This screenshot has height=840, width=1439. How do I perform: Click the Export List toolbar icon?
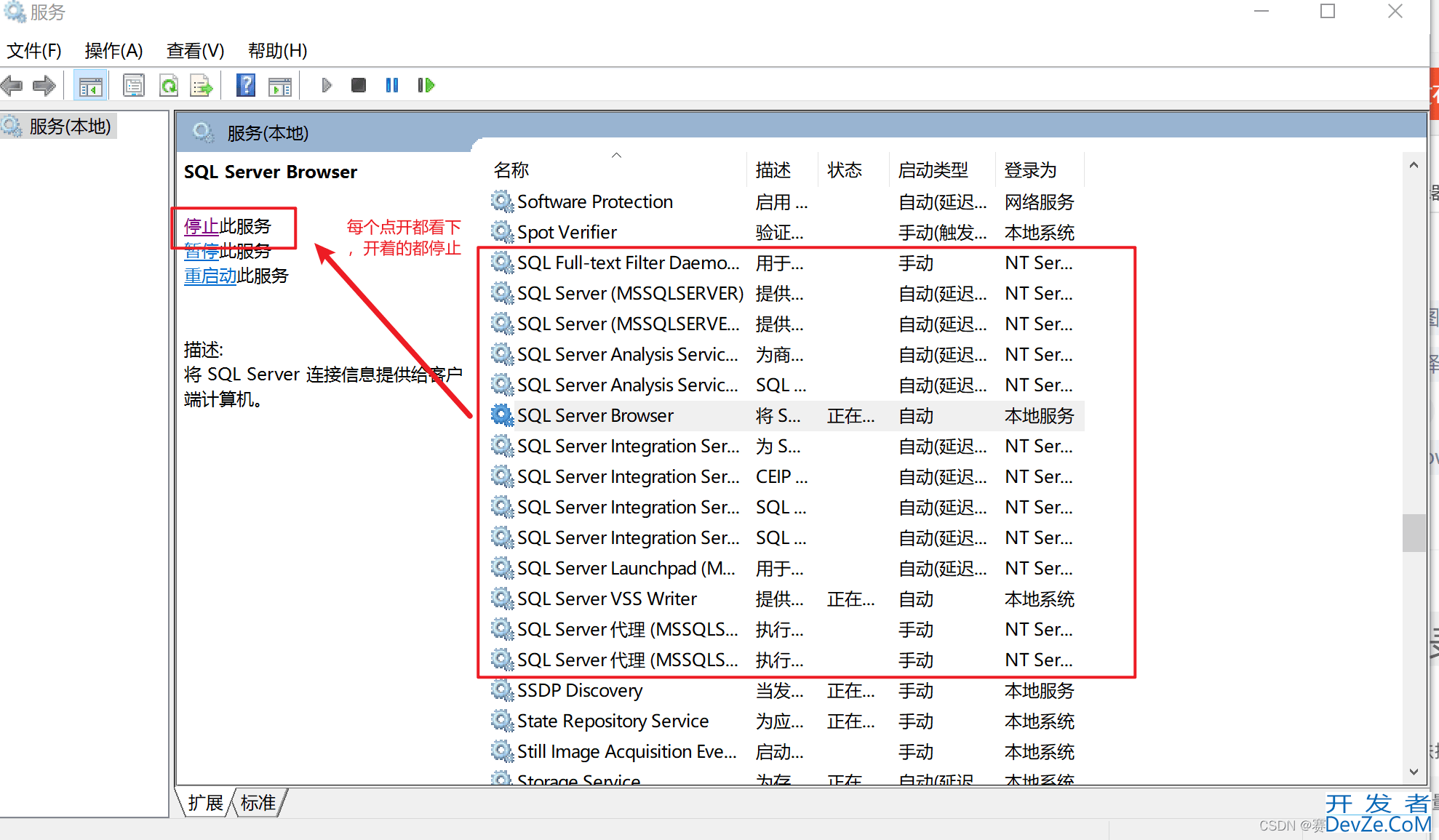(202, 86)
